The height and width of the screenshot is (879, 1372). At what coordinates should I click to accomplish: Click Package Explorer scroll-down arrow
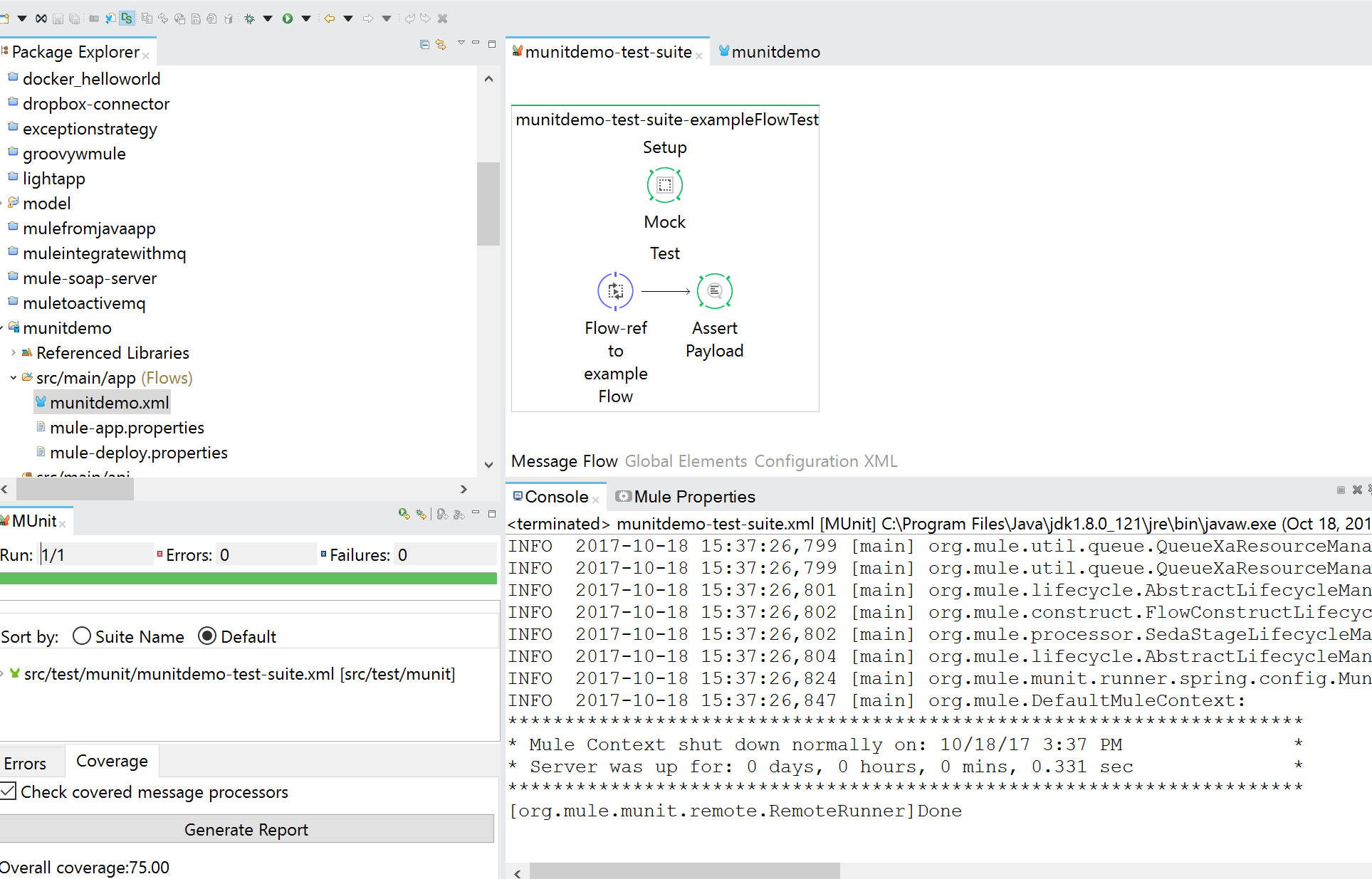tap(488, 465)
